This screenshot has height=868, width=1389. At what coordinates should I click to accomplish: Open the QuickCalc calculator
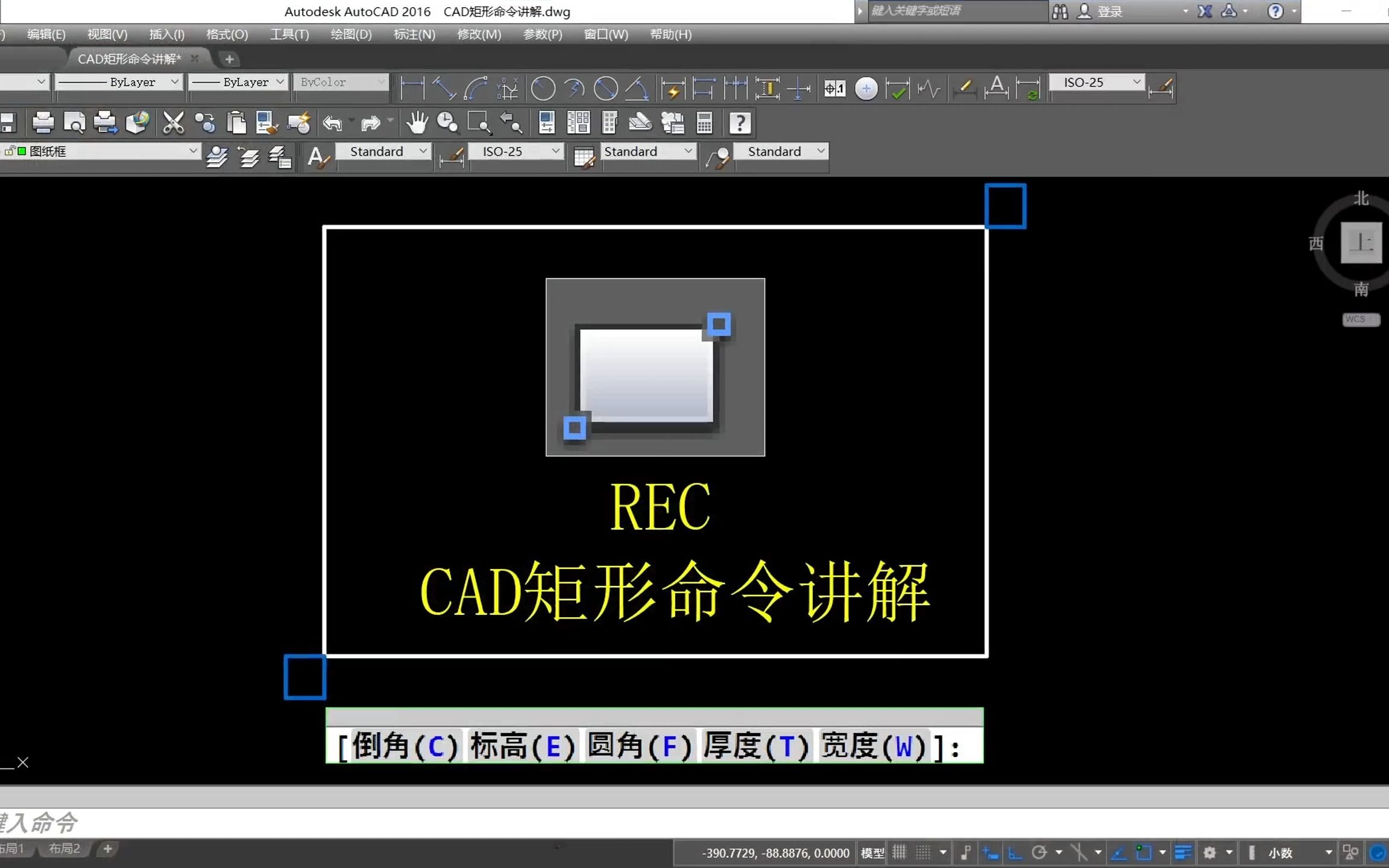[704, 124]
